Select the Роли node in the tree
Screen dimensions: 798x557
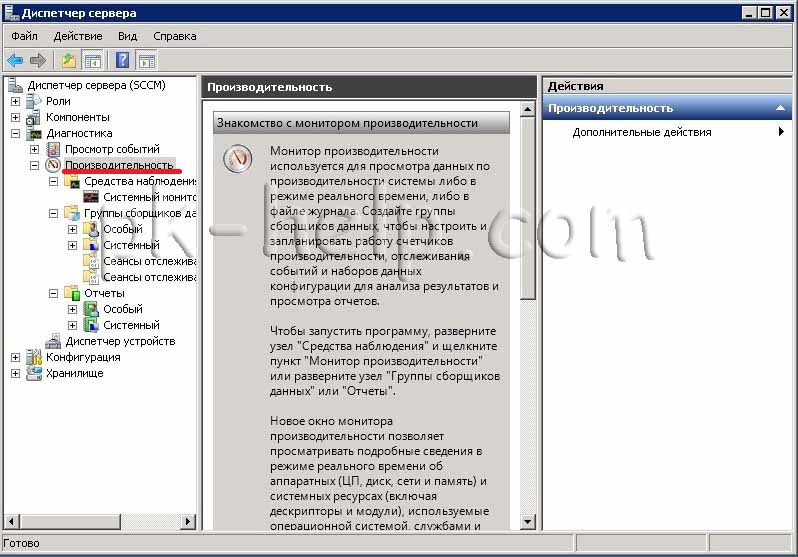coord(58,101)
